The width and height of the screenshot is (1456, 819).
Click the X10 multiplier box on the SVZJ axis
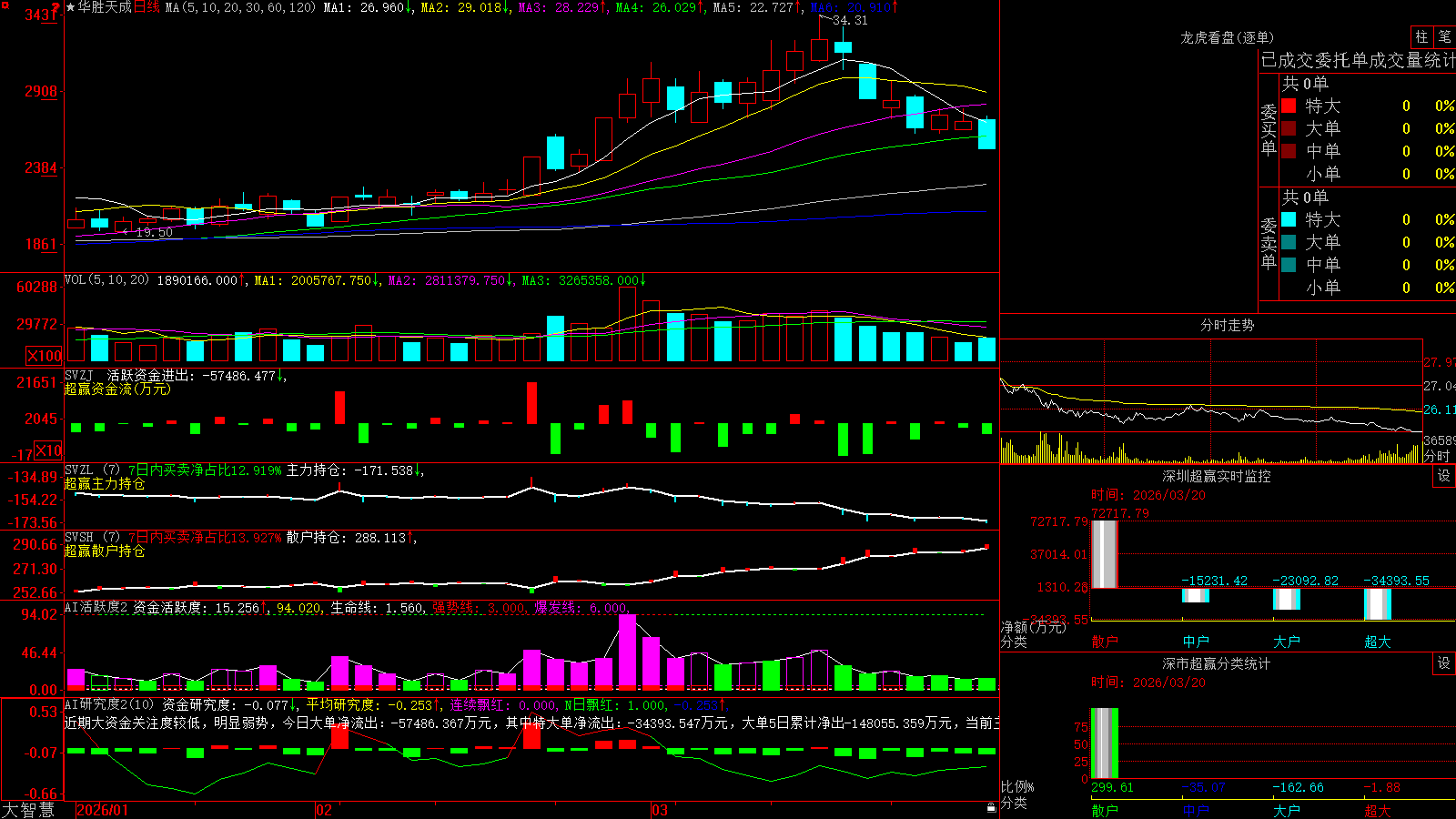point(48,450)
